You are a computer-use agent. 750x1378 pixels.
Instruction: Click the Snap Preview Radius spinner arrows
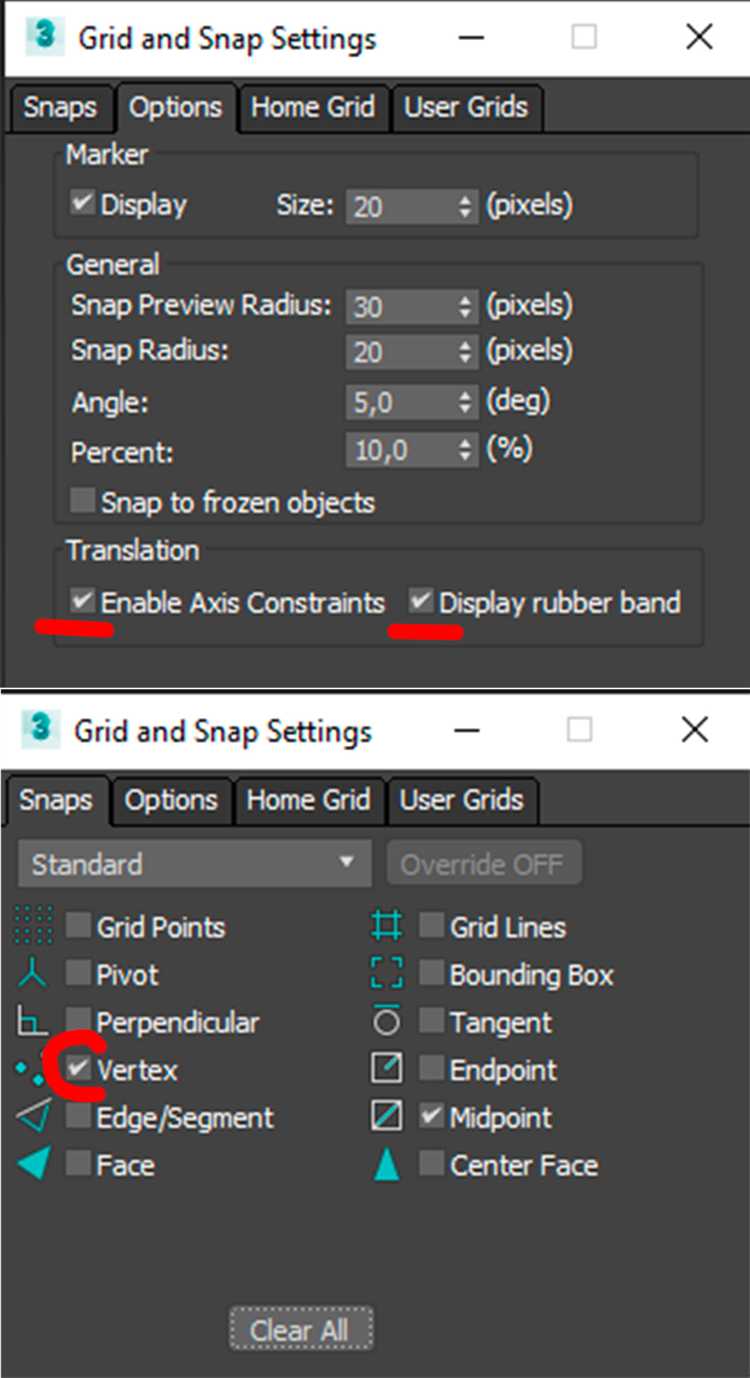click(x=465, y=306)
